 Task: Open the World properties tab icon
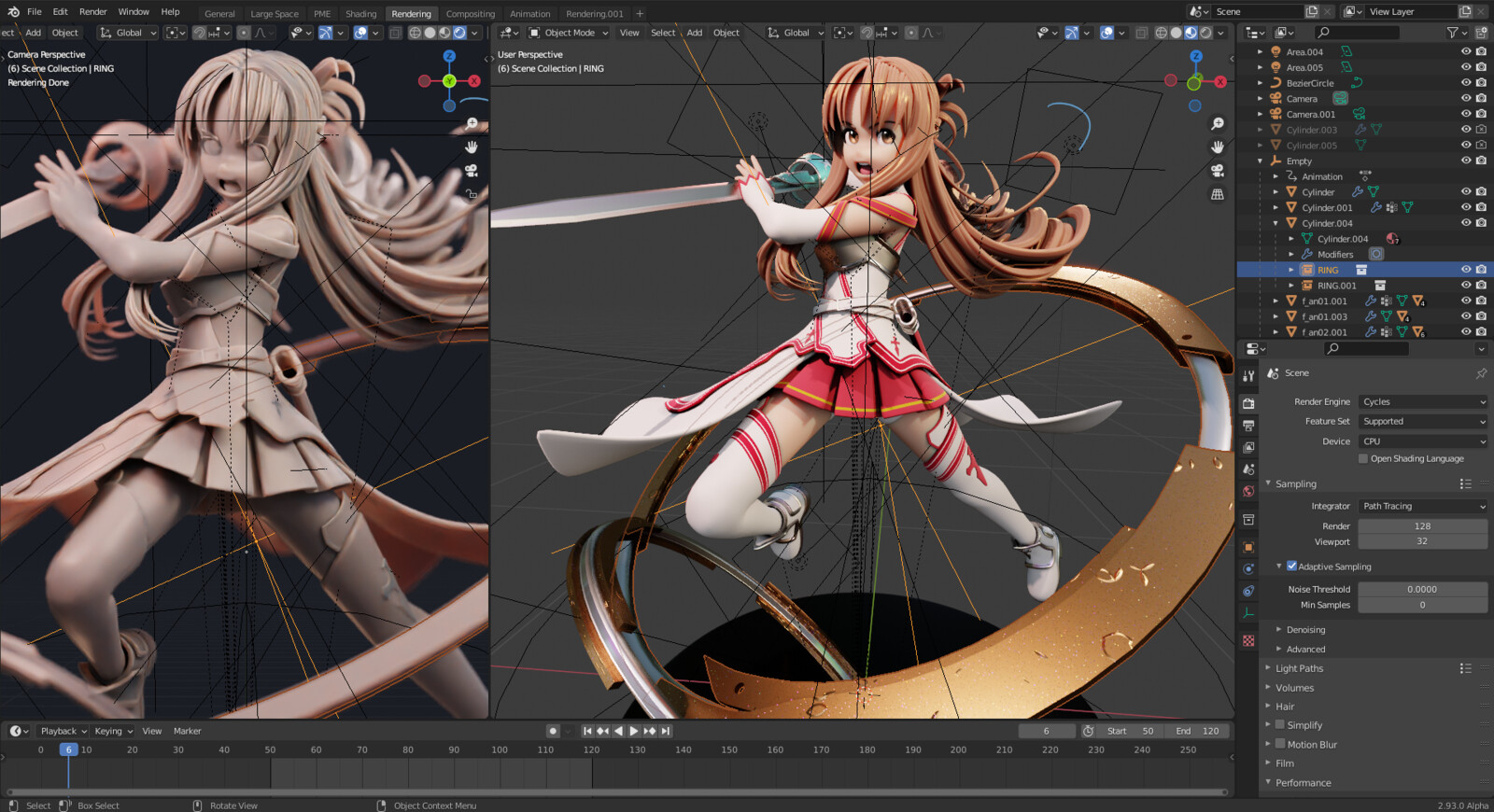click(x=1248, y=491)
